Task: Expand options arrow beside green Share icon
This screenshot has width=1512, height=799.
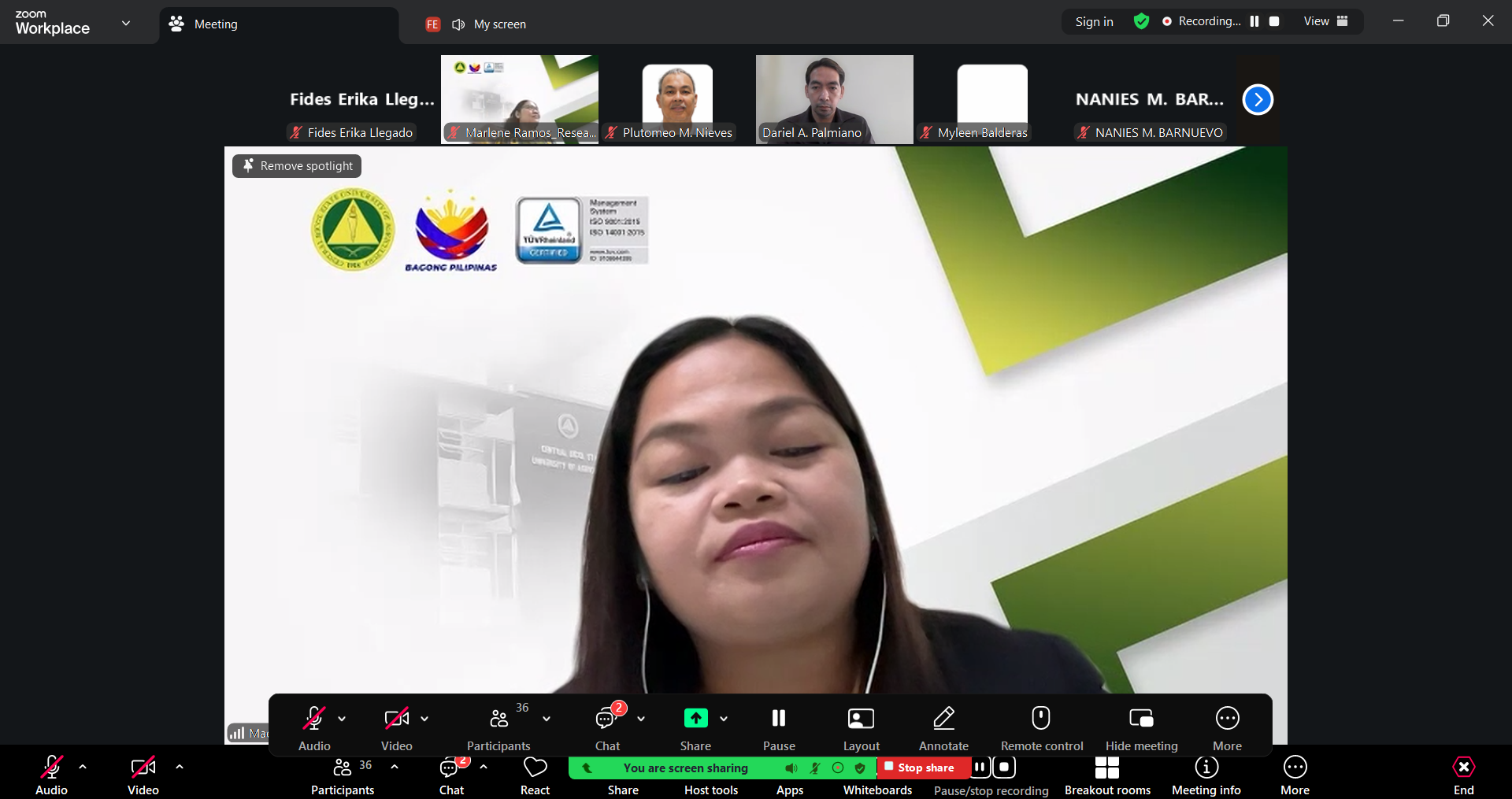Action: pyautogui.click(x=724, y=719)
